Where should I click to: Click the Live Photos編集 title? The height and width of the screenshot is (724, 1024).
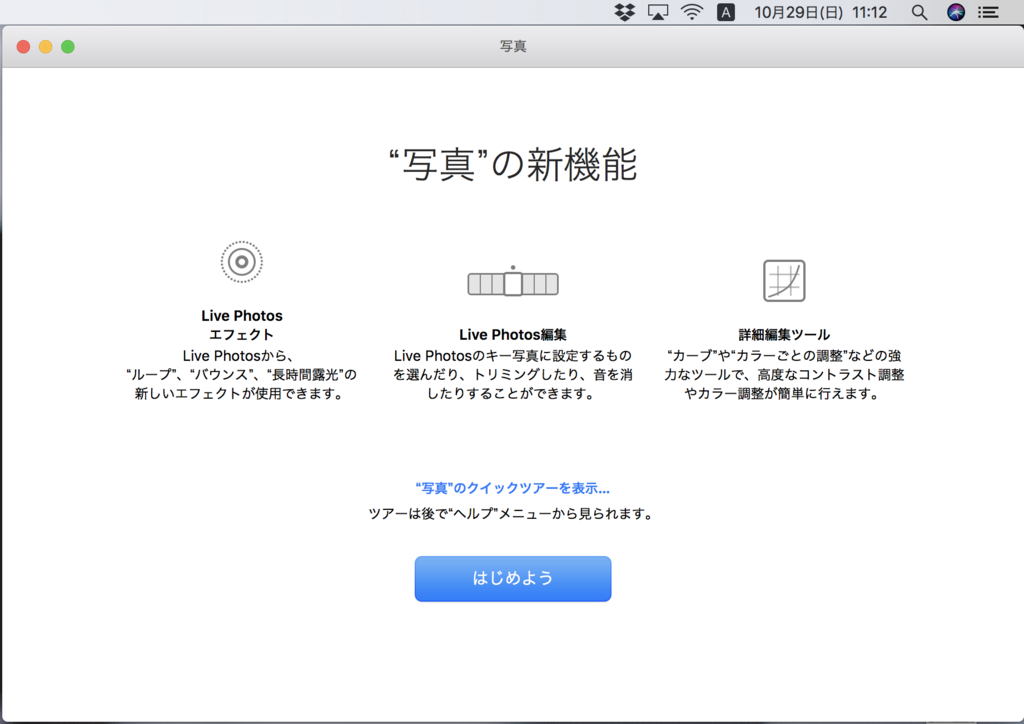click(x=513, y=335)
